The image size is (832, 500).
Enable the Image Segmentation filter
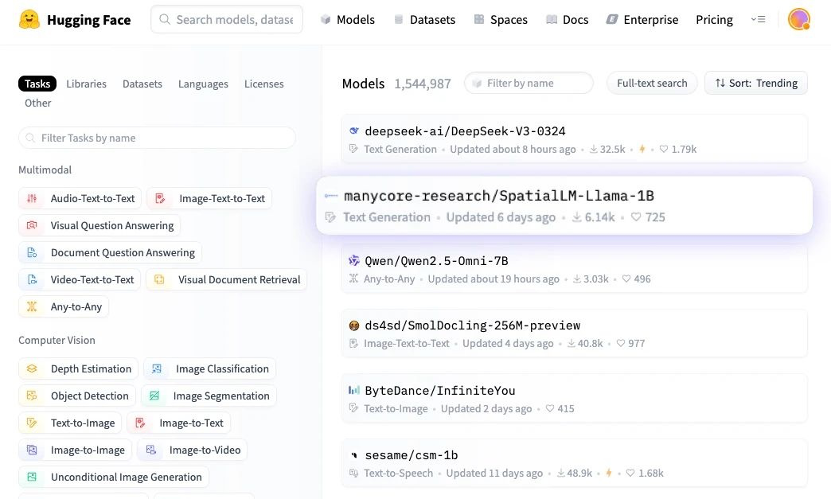210,396
